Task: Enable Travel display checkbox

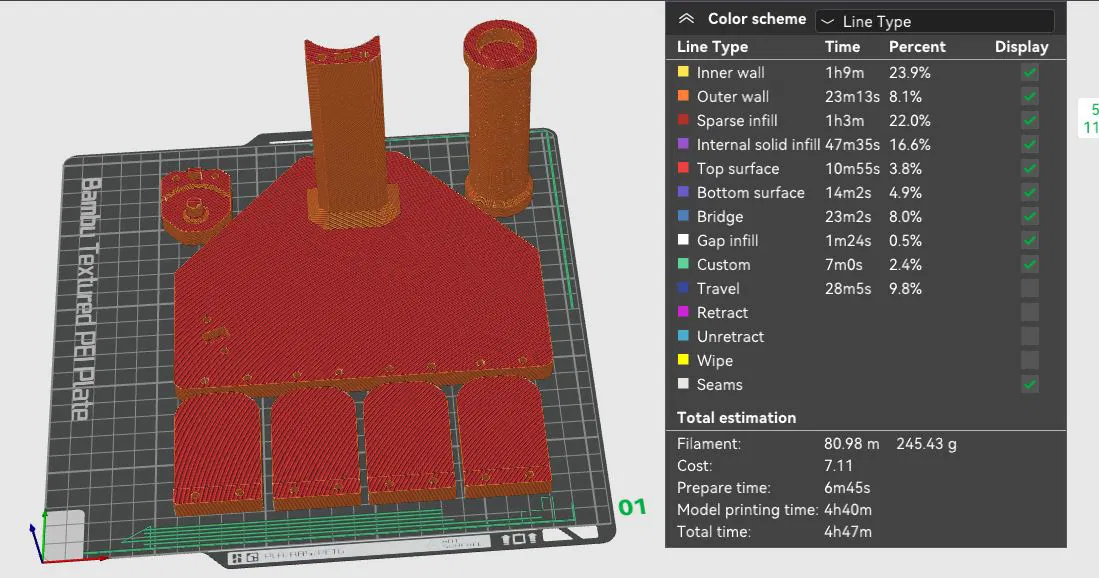Action: pos(1030,288)
